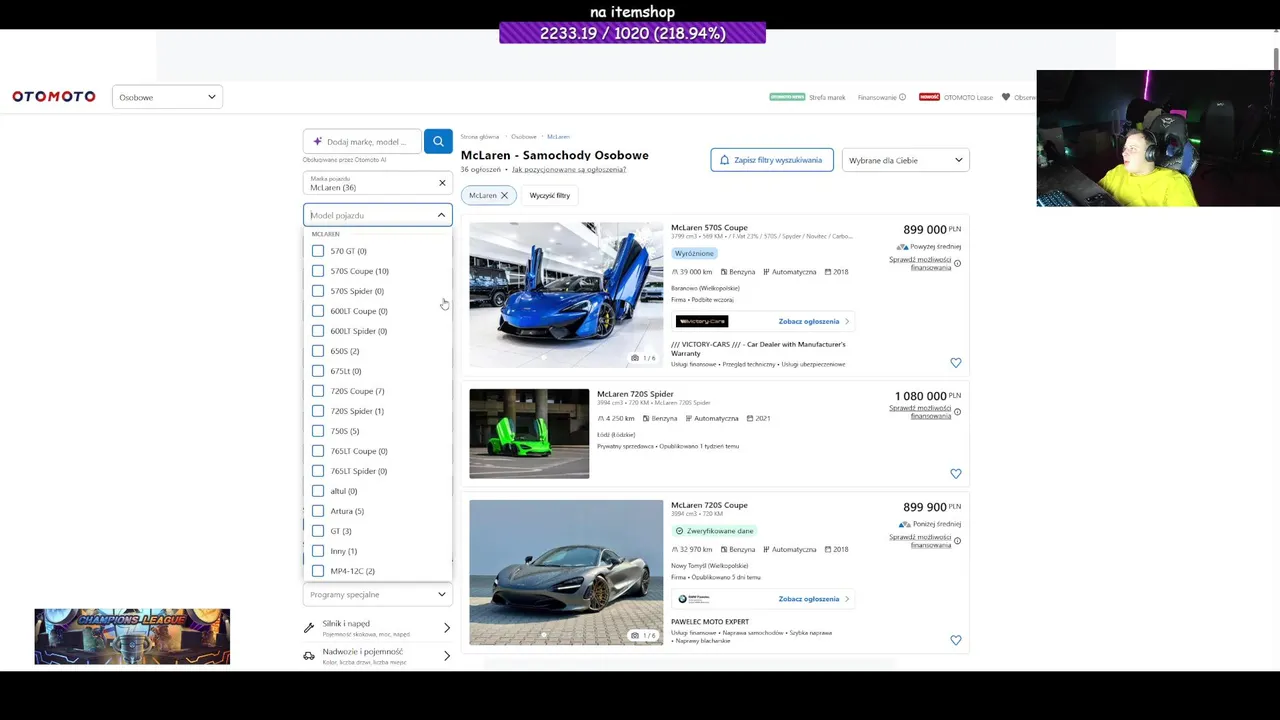Click the Nadwozie i pojemność car icon

[309, 656]
